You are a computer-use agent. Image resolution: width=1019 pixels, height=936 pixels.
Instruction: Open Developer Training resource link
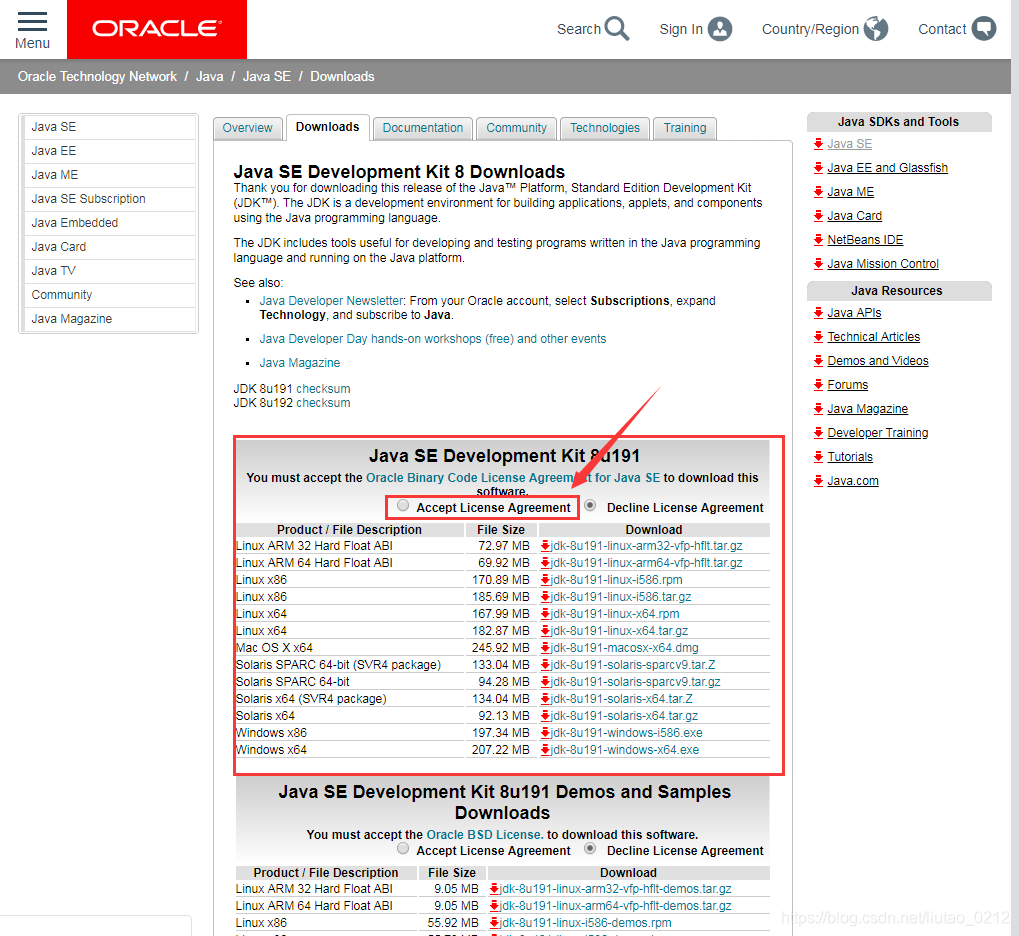(878, 433)
